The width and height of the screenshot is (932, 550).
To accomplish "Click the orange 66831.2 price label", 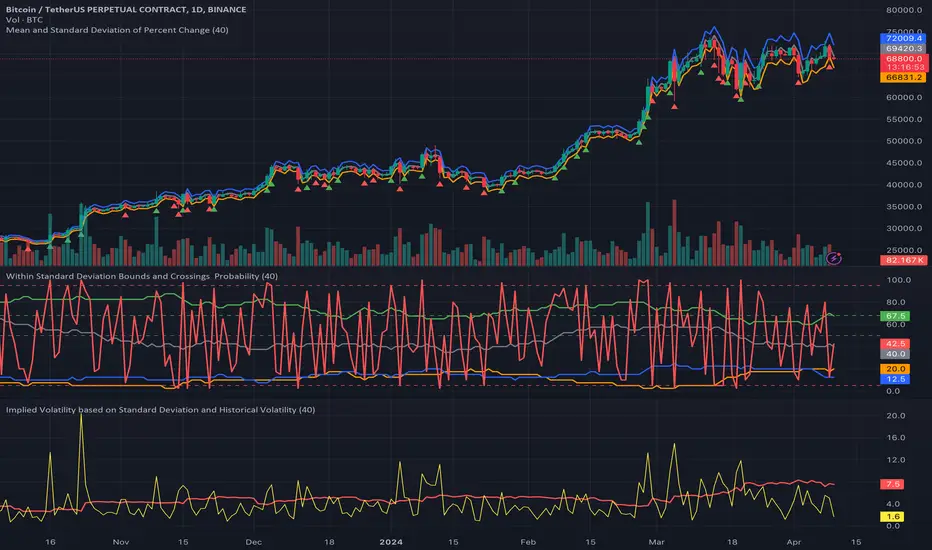I will 903,77.
